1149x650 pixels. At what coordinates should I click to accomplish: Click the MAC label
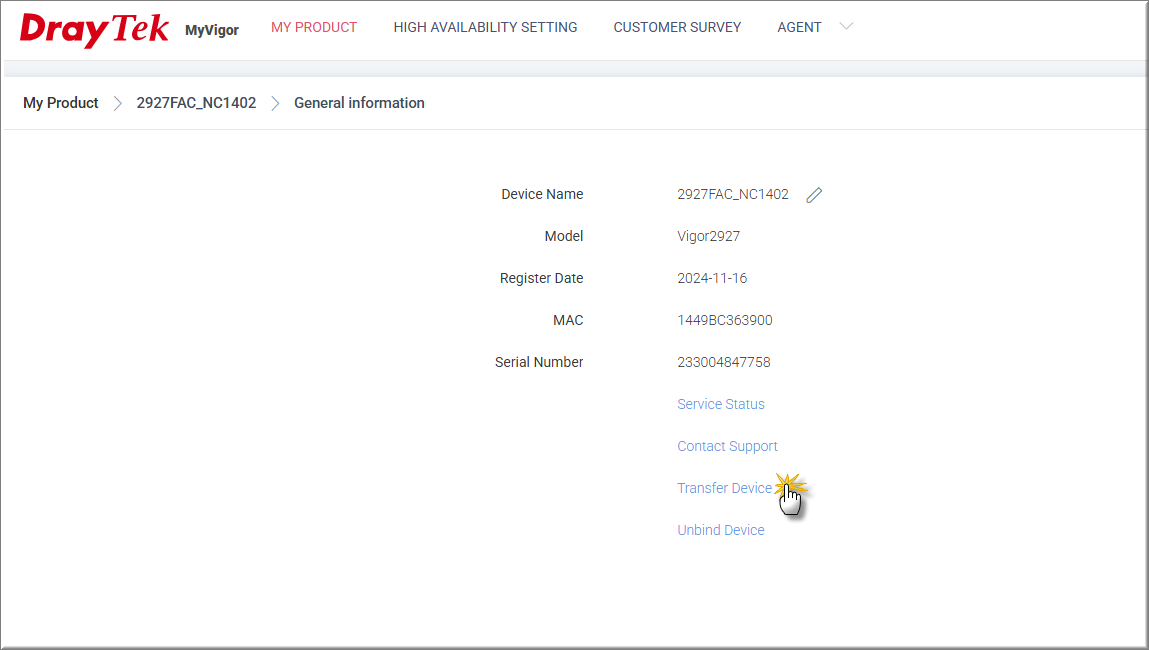coord(568,320)
